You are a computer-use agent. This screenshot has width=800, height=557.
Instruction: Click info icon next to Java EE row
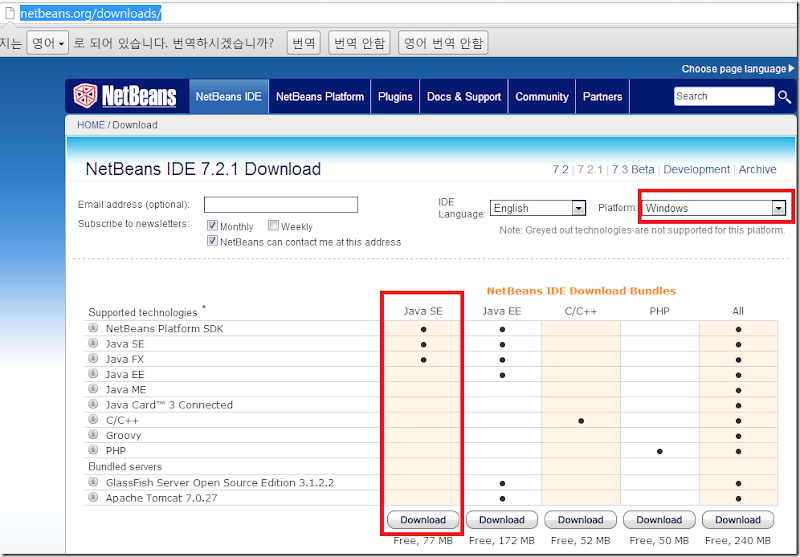point(93,374)
